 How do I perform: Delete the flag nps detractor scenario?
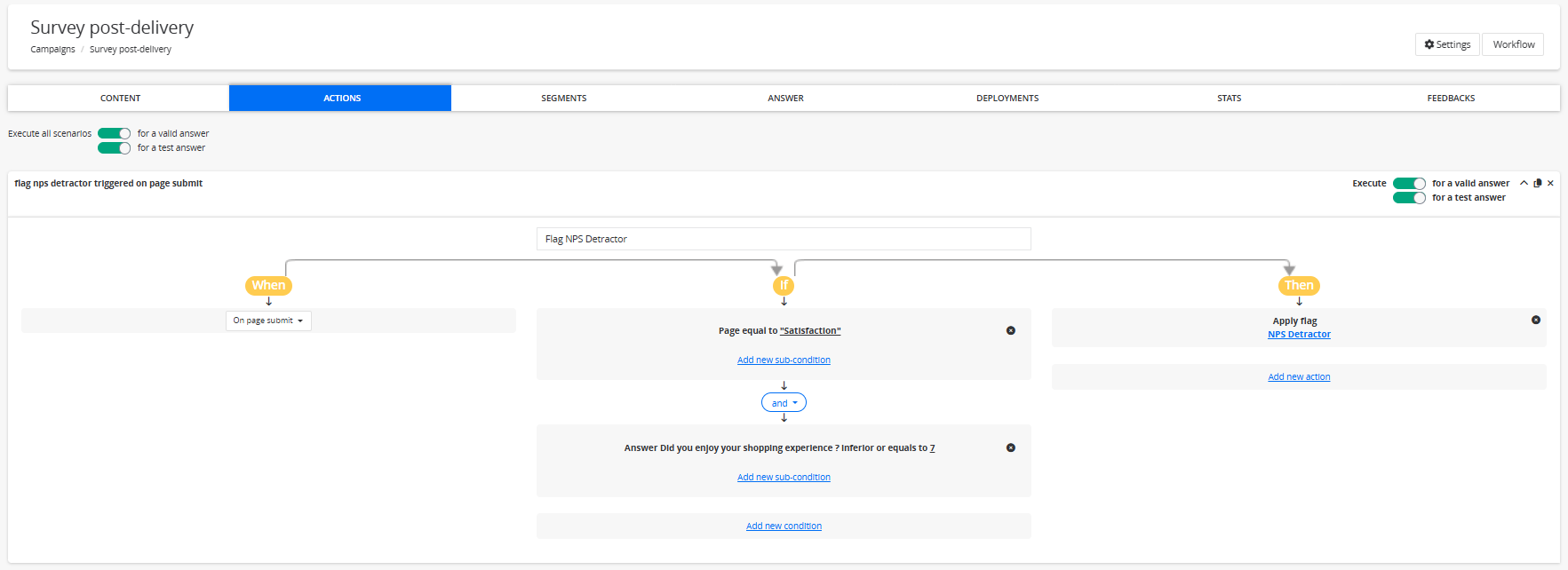tap(1550, 183)
